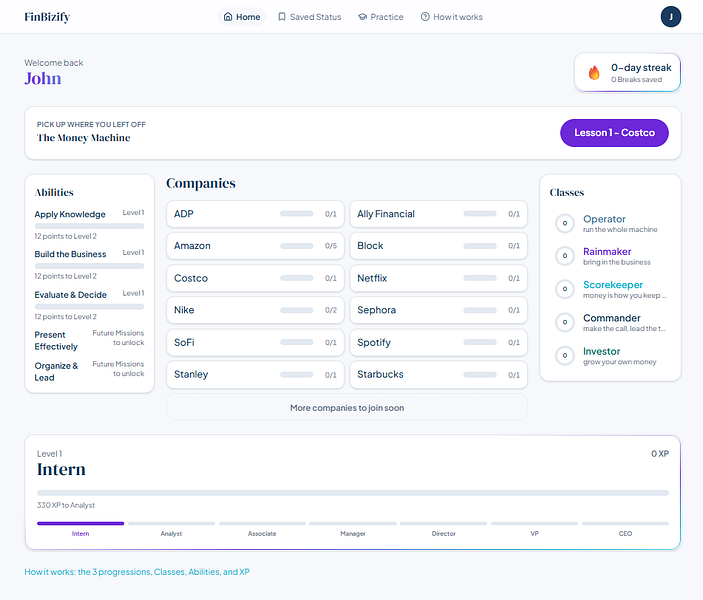Select the Starbucks company card

[x=438, y=374]
